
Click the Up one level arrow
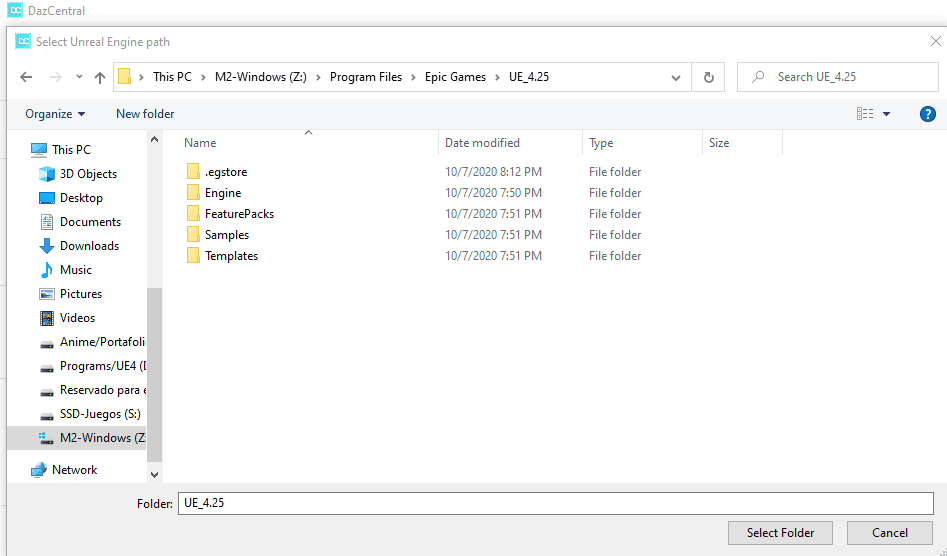click(x=100, y=77)
